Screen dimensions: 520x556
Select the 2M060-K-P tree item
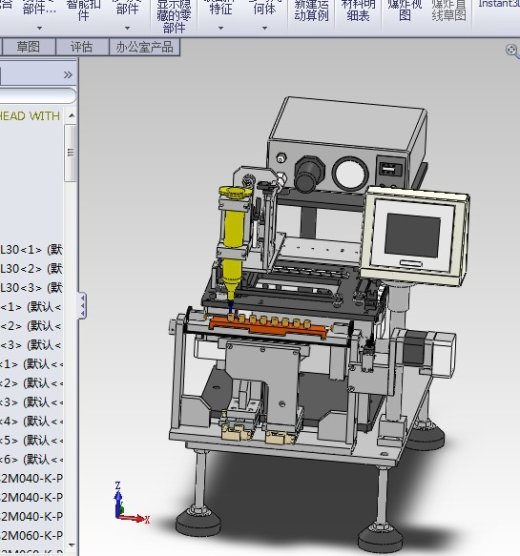[31, 535]
